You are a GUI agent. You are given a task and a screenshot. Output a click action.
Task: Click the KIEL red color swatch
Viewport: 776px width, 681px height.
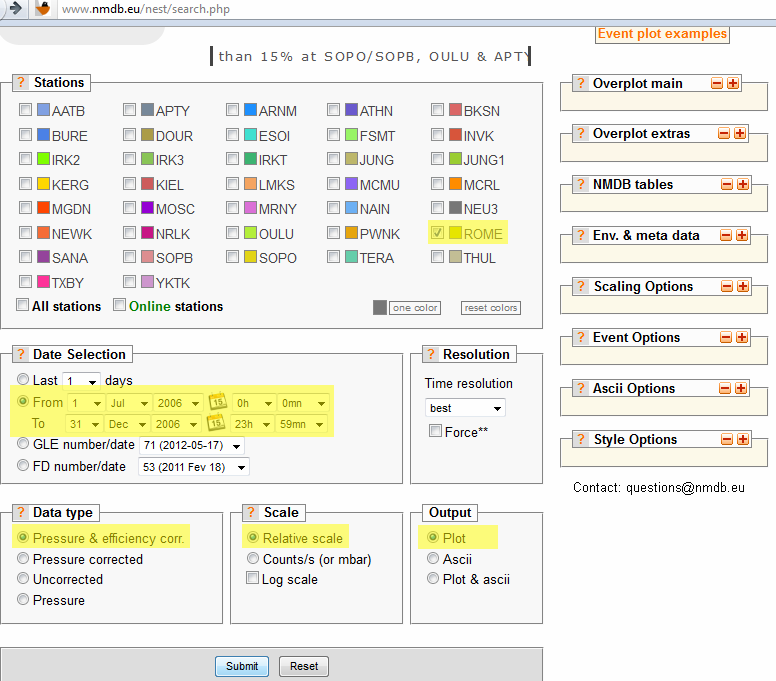click(147, 184)
